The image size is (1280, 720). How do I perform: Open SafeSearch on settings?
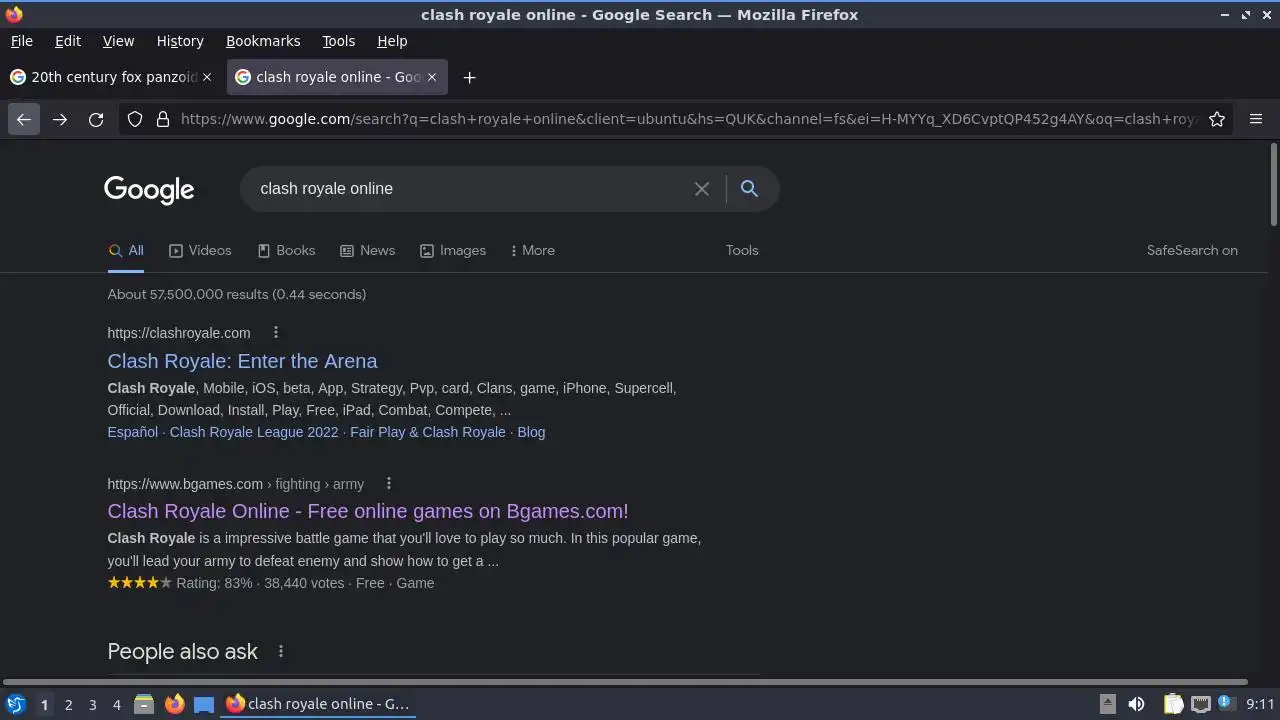coord(1192,250)
